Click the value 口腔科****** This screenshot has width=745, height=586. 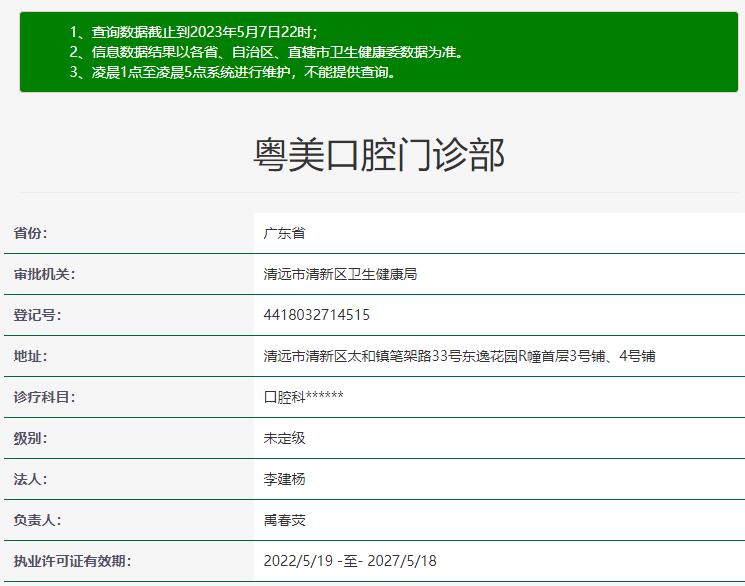[x=304, y=396]
